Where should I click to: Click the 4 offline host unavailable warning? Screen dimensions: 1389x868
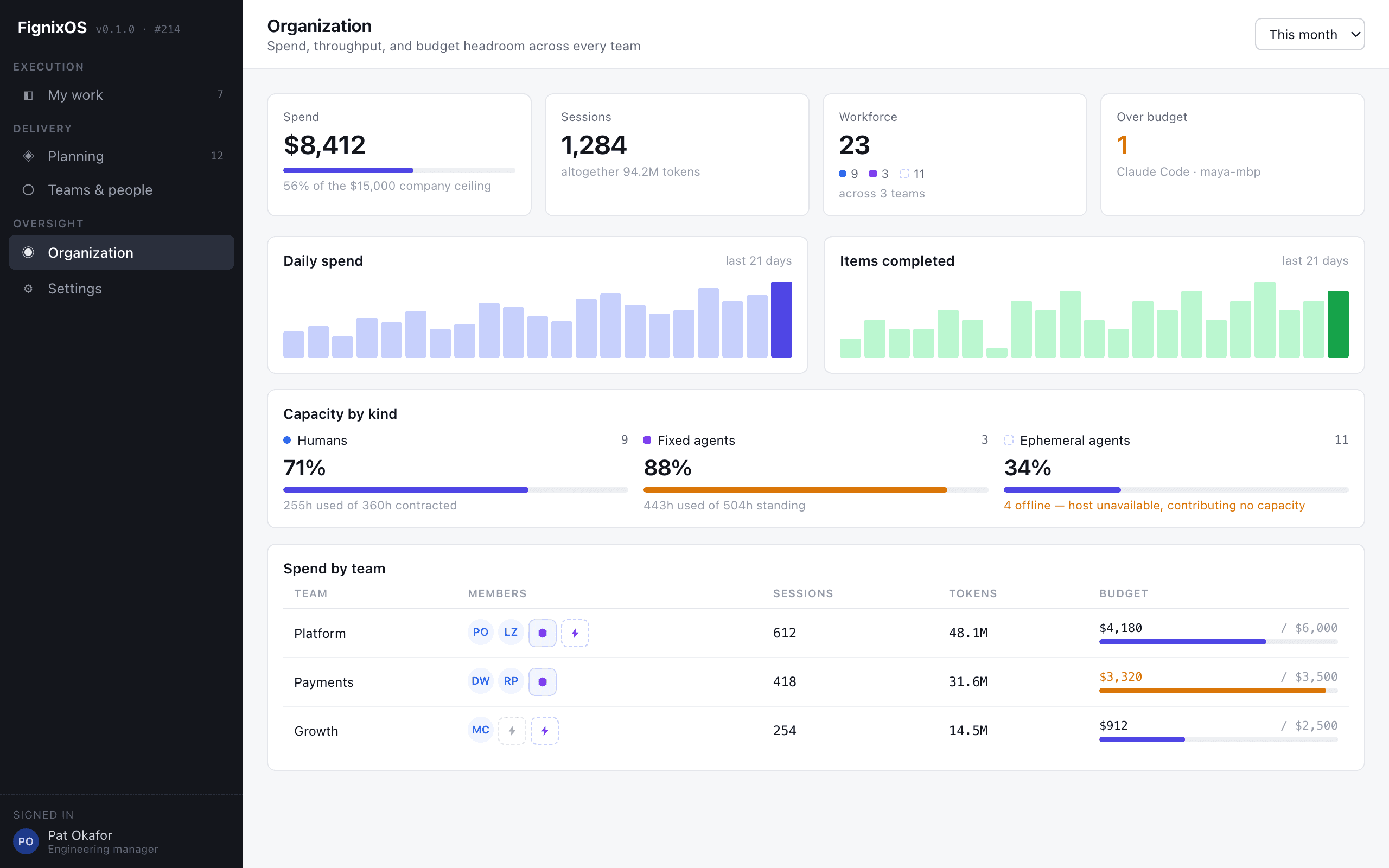pyautogui.click(x=1154, y=505)
